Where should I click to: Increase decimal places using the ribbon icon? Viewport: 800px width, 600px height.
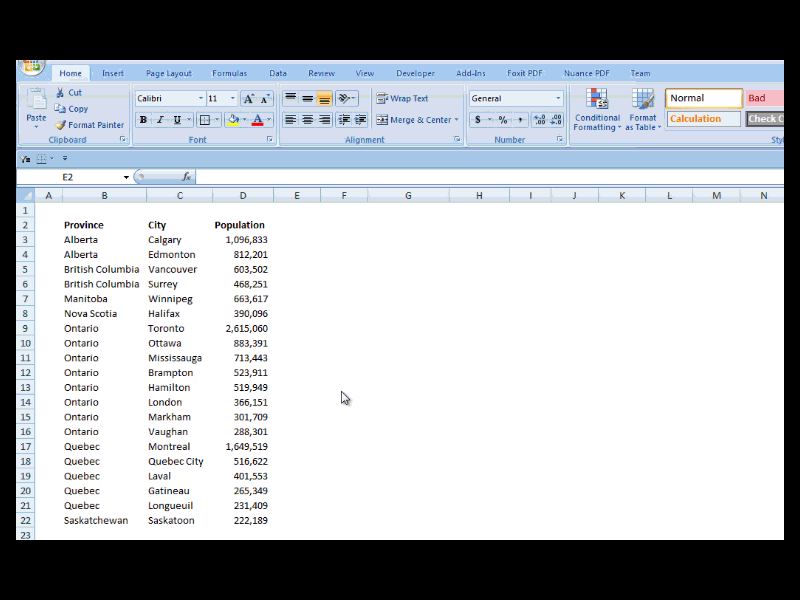[x=538, y=118]
